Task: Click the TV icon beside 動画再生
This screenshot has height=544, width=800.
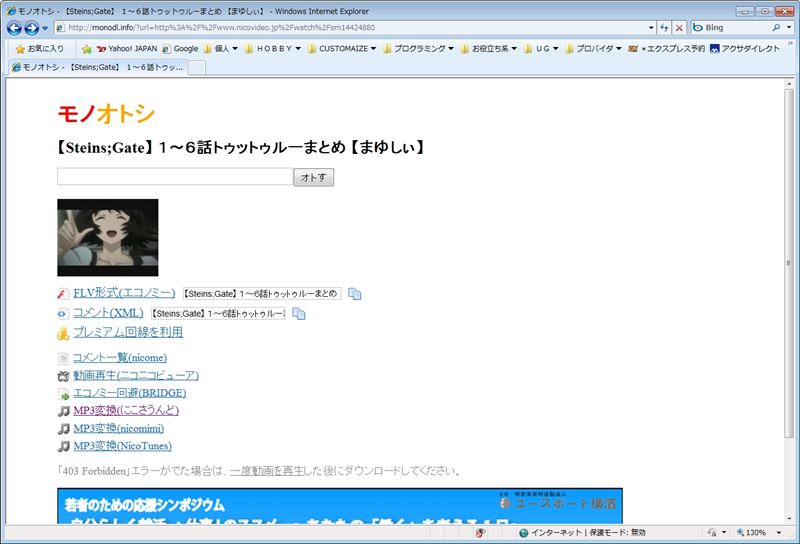Action: click(x=63, y=377)
